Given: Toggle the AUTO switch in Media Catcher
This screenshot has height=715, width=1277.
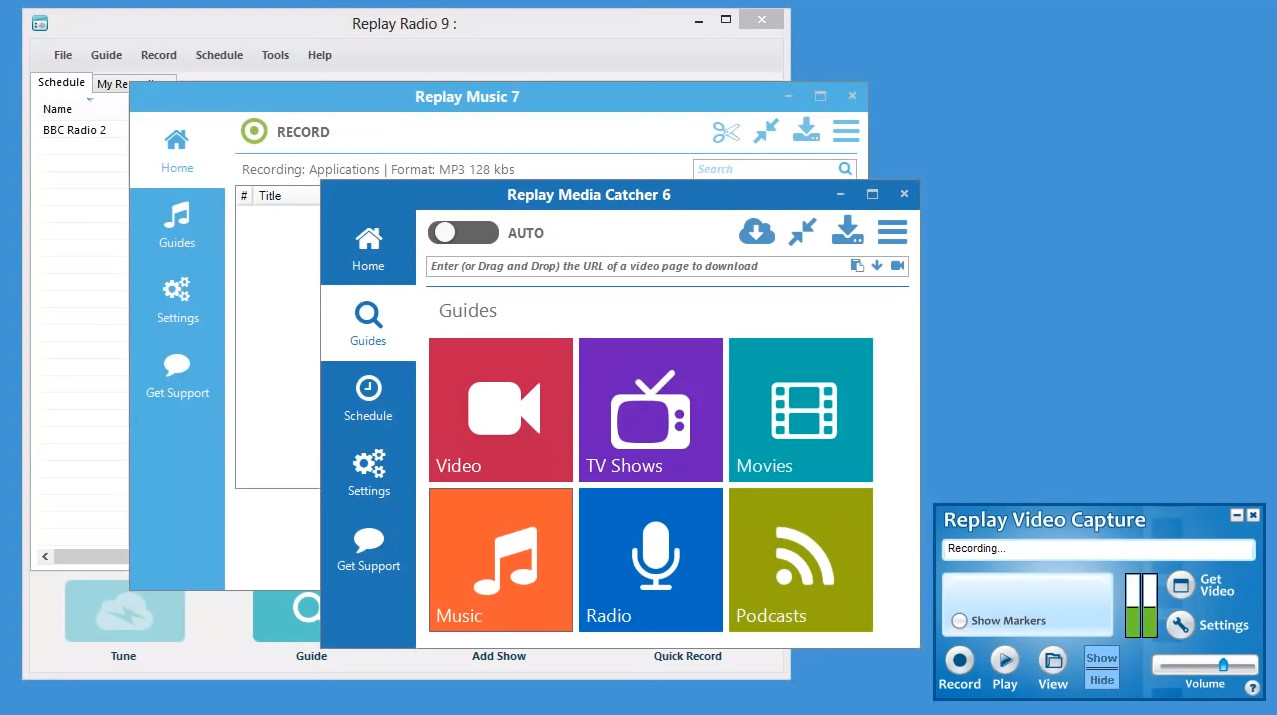Looking at the screenshot, I should pos(463,233).
